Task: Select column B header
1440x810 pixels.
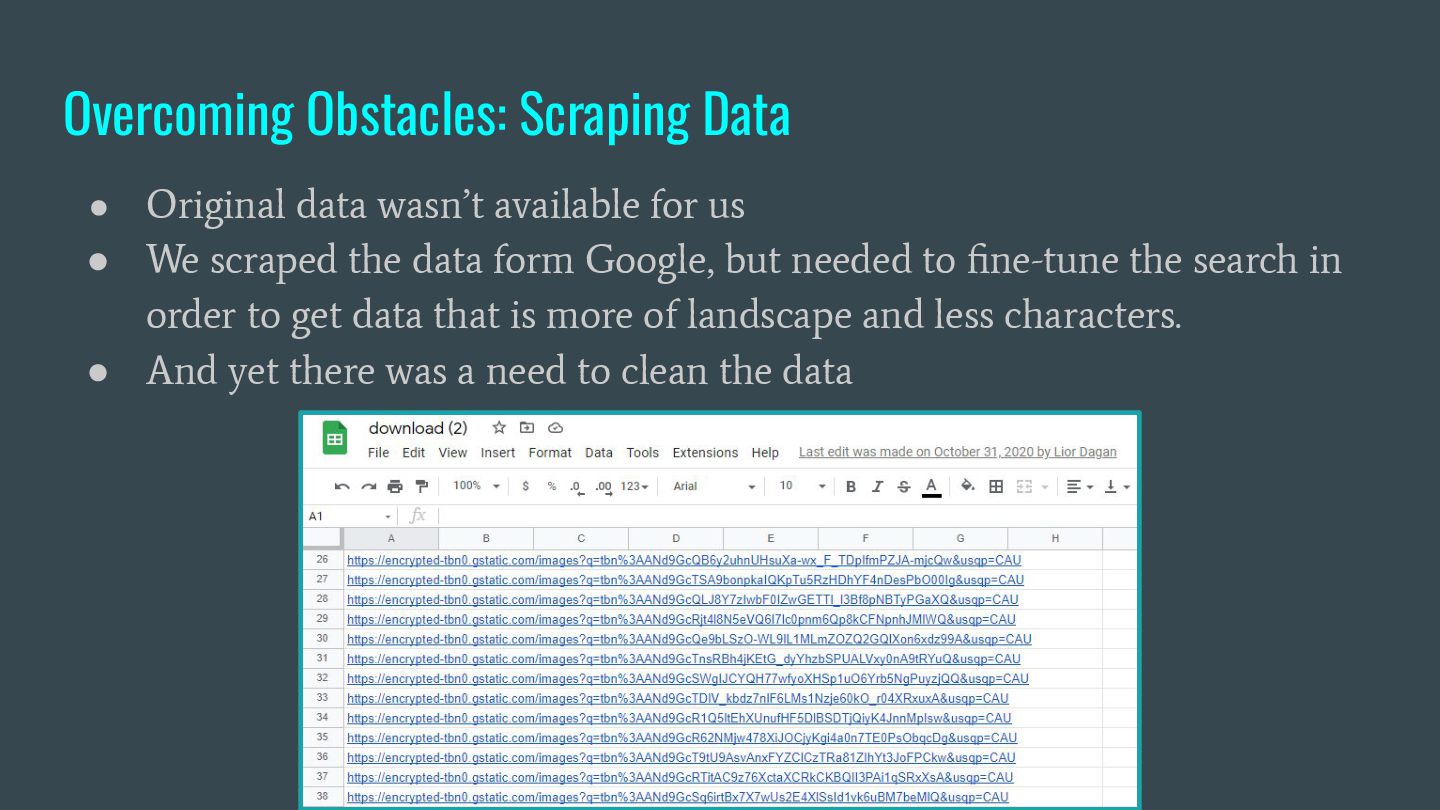Action: pos(486,538)
